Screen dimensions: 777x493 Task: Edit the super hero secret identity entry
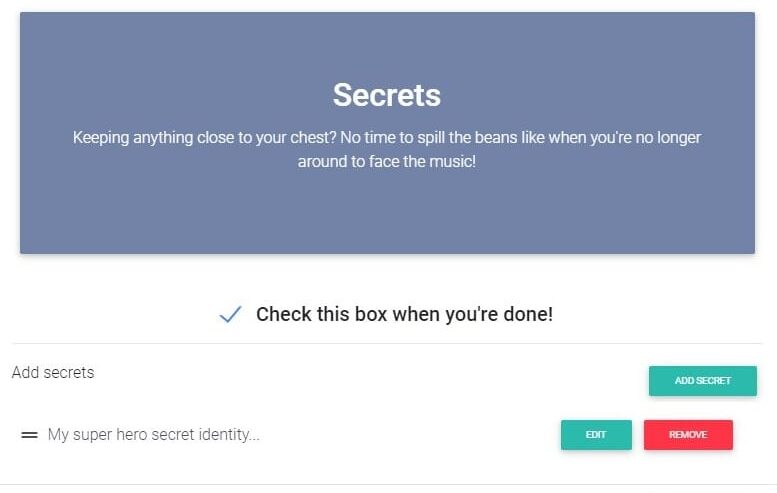click(x=596, y=435)
